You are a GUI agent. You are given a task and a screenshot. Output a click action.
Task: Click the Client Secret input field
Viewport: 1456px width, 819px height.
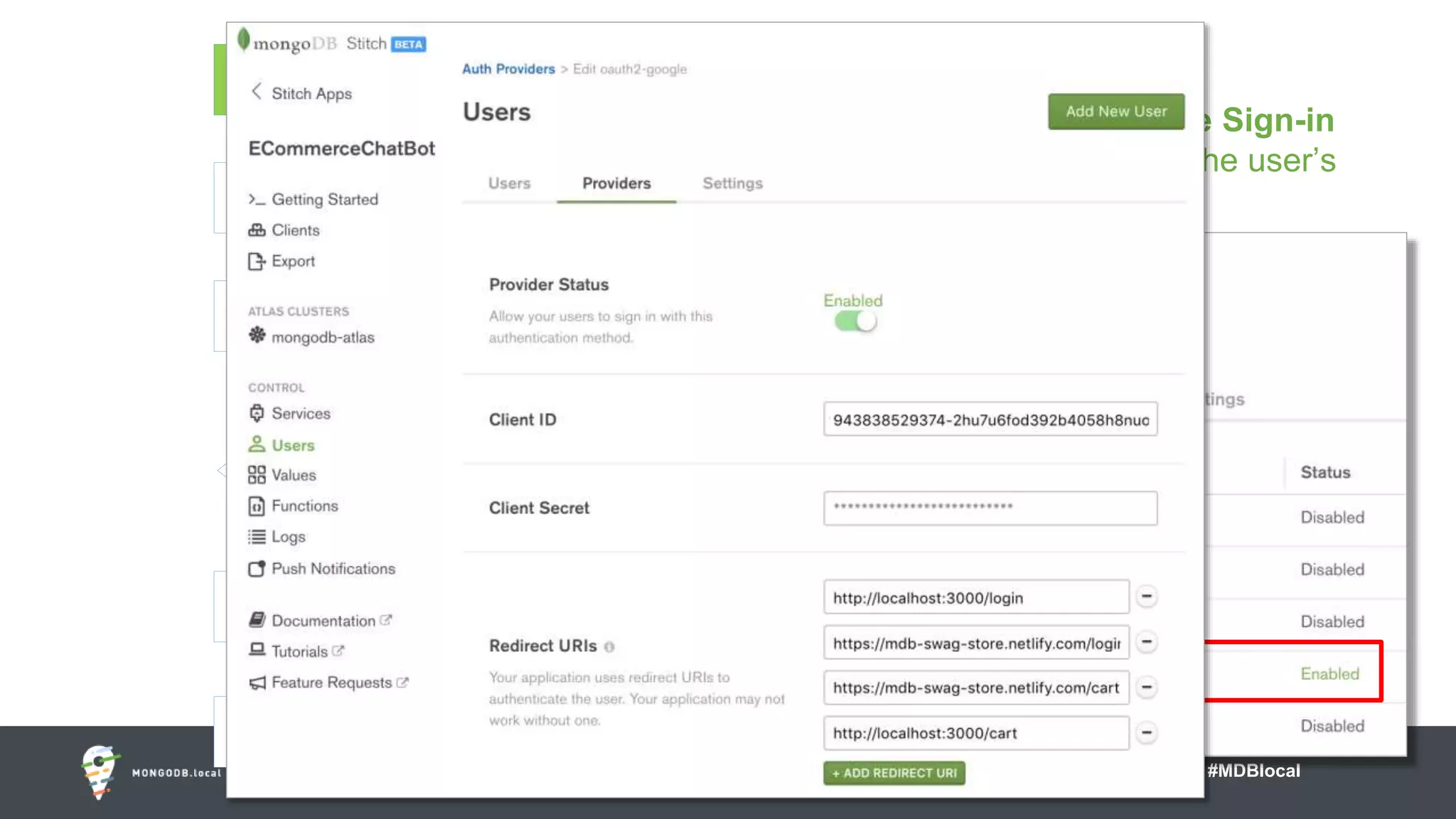point(990,508)
